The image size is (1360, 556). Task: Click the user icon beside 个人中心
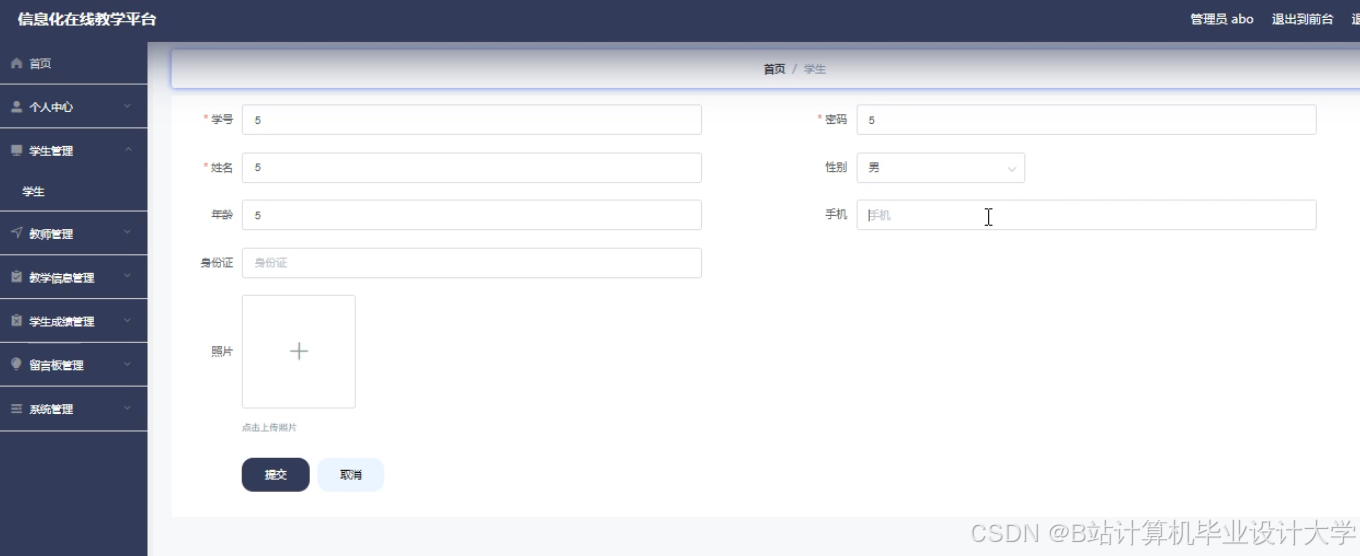(x=16, y=107)
